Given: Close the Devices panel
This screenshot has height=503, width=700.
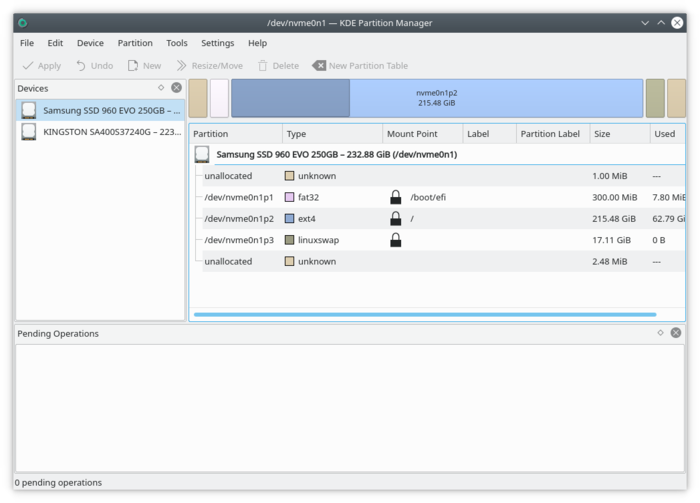Looking at the screenshot, I should click(x=176, y=88).
